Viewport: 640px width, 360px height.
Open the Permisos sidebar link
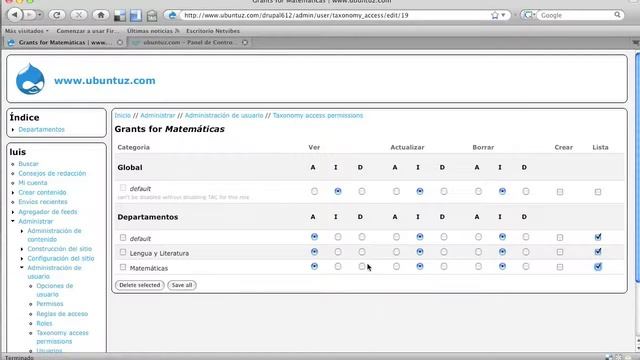[x=50, y=304]
